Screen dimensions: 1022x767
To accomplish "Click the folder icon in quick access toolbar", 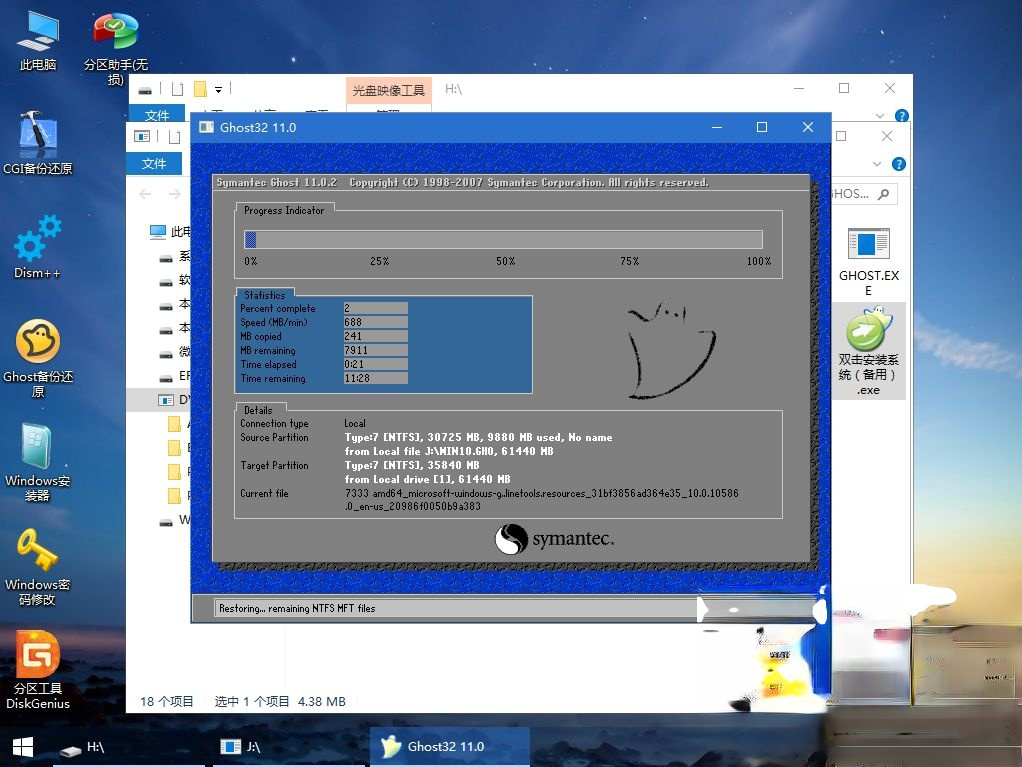I will tap(201, 89).
